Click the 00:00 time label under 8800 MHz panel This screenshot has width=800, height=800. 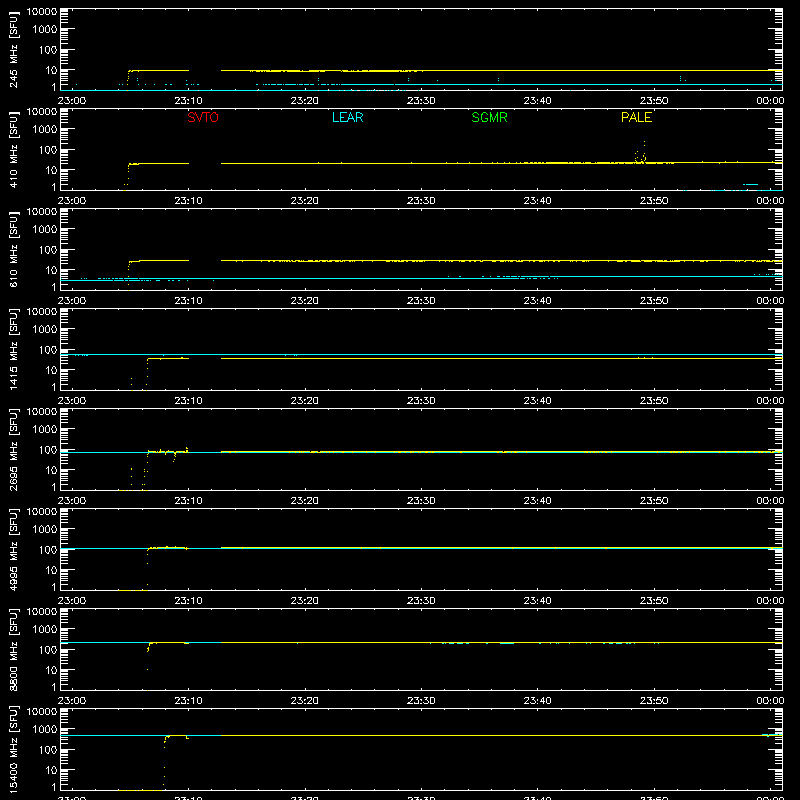point(770,701)
